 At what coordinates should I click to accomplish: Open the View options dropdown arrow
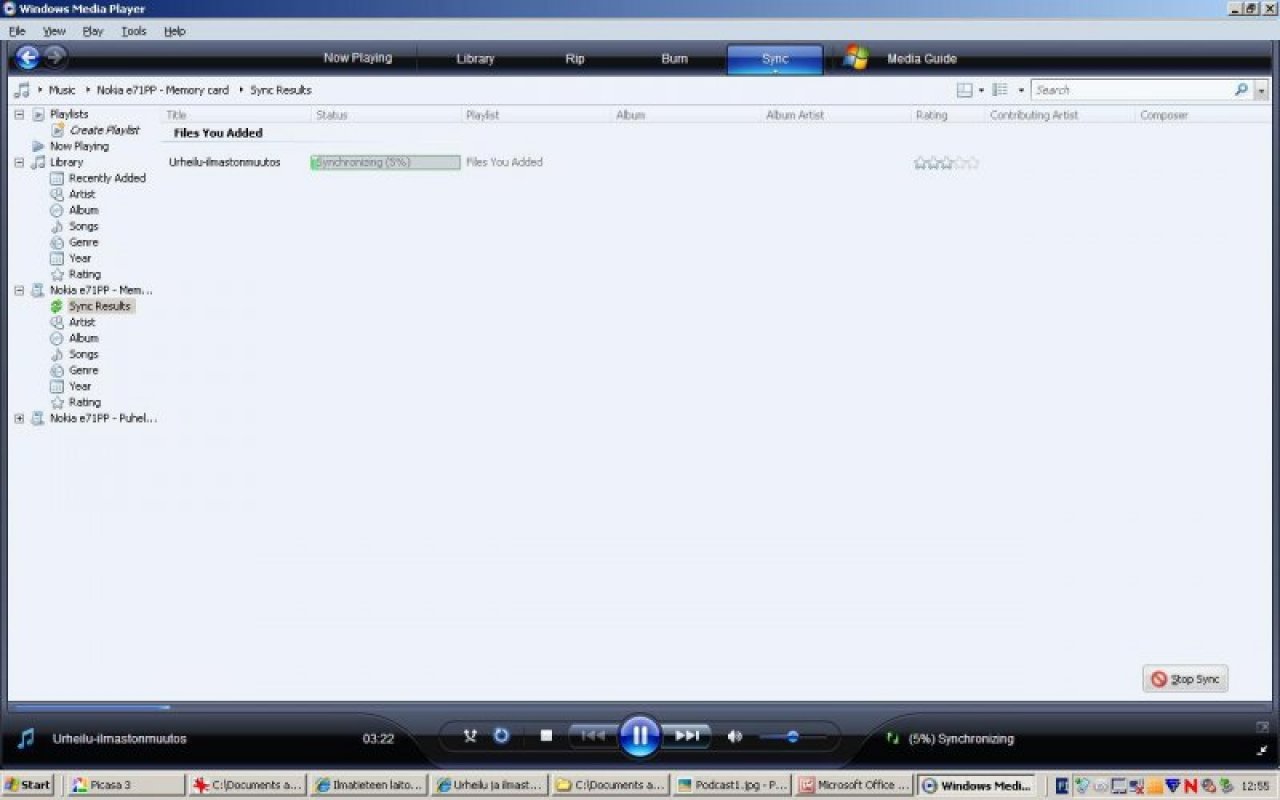(x=1020, y=90)
